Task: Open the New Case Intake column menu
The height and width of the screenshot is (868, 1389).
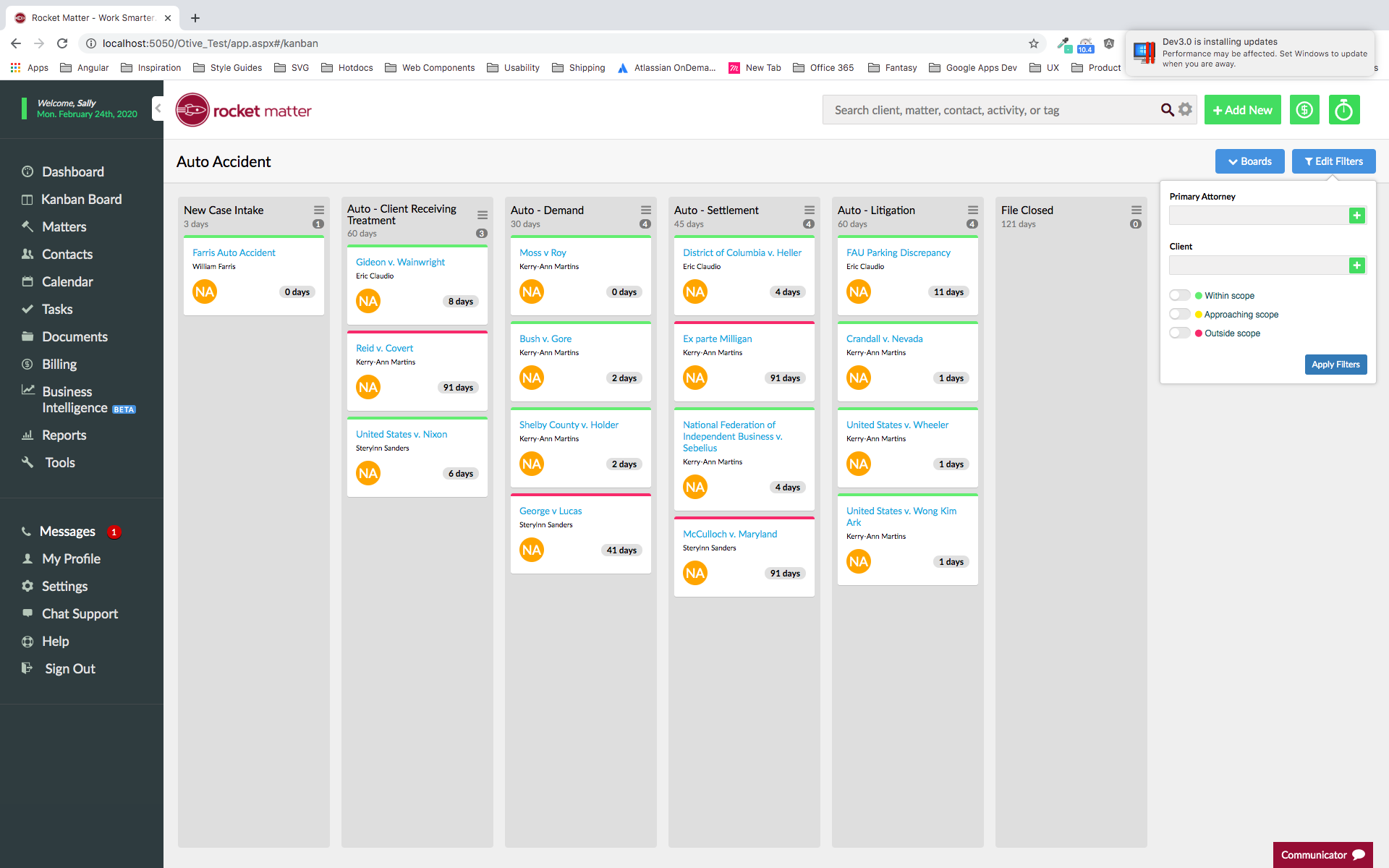Action: [318, 210]
